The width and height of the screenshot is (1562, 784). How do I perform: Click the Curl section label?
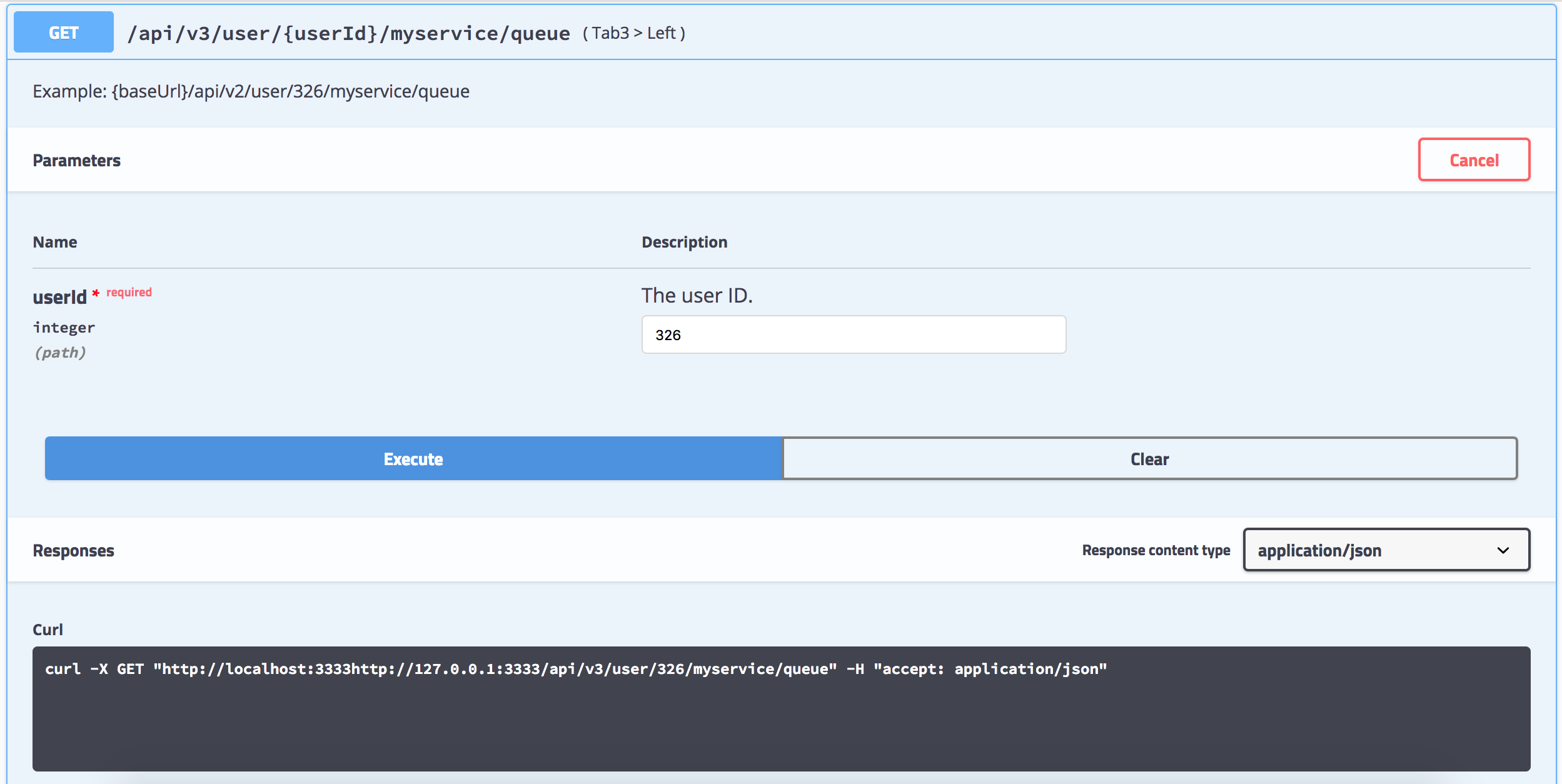(49, 630)
